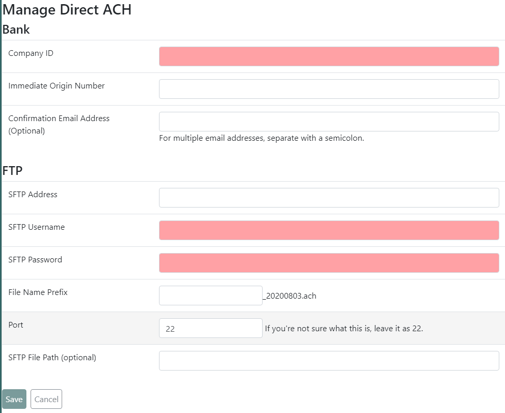Click the 'Port' label text
The image size is (505, 413).
point(16,325)
